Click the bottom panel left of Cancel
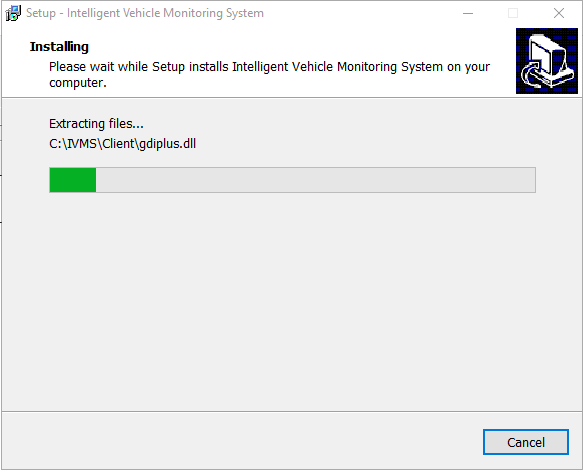Viewport: 583px width, 472px height. (x=242, y=441)
